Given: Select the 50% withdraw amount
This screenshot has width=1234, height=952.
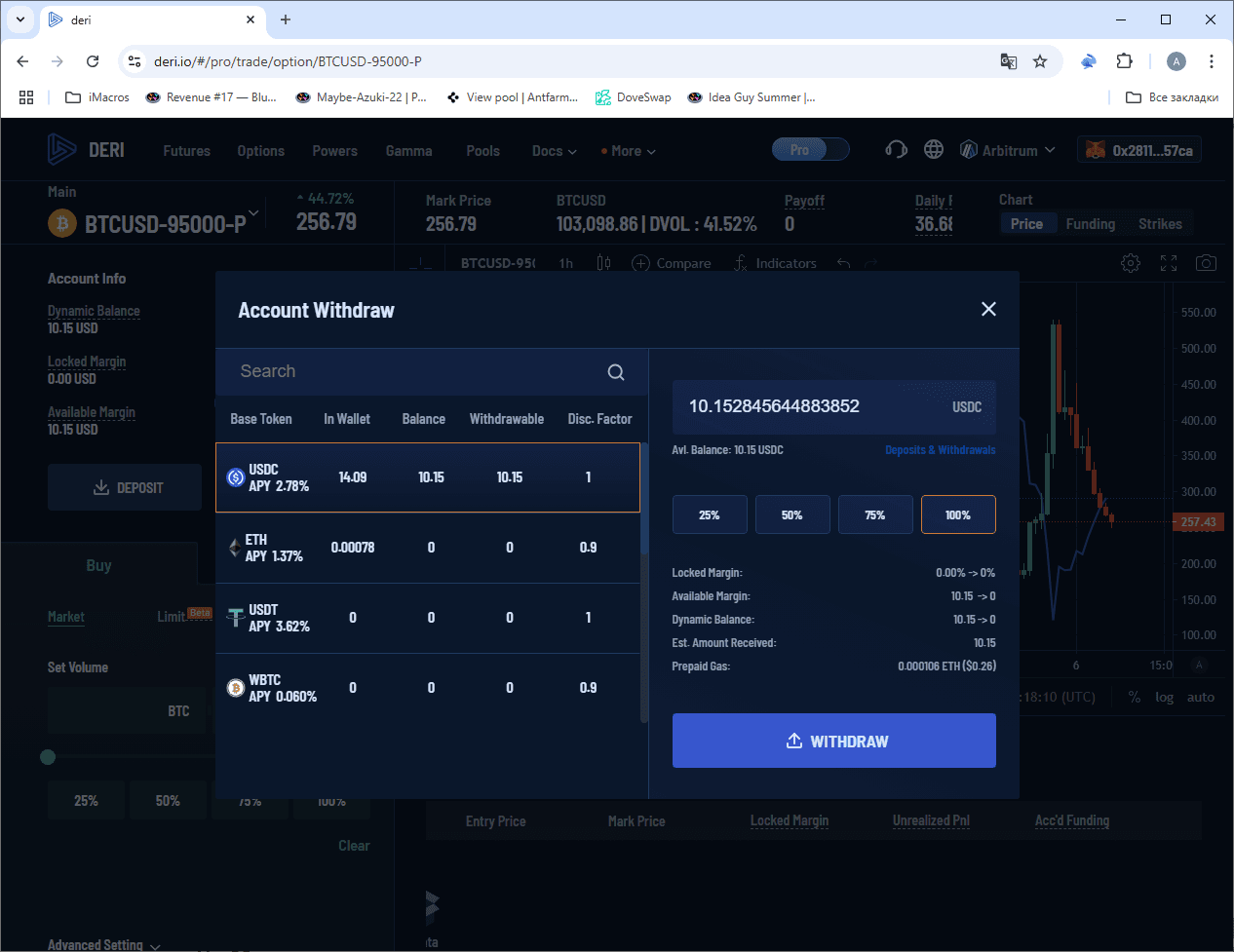Looking at the screenshot, I should click(x=792, y=514).
